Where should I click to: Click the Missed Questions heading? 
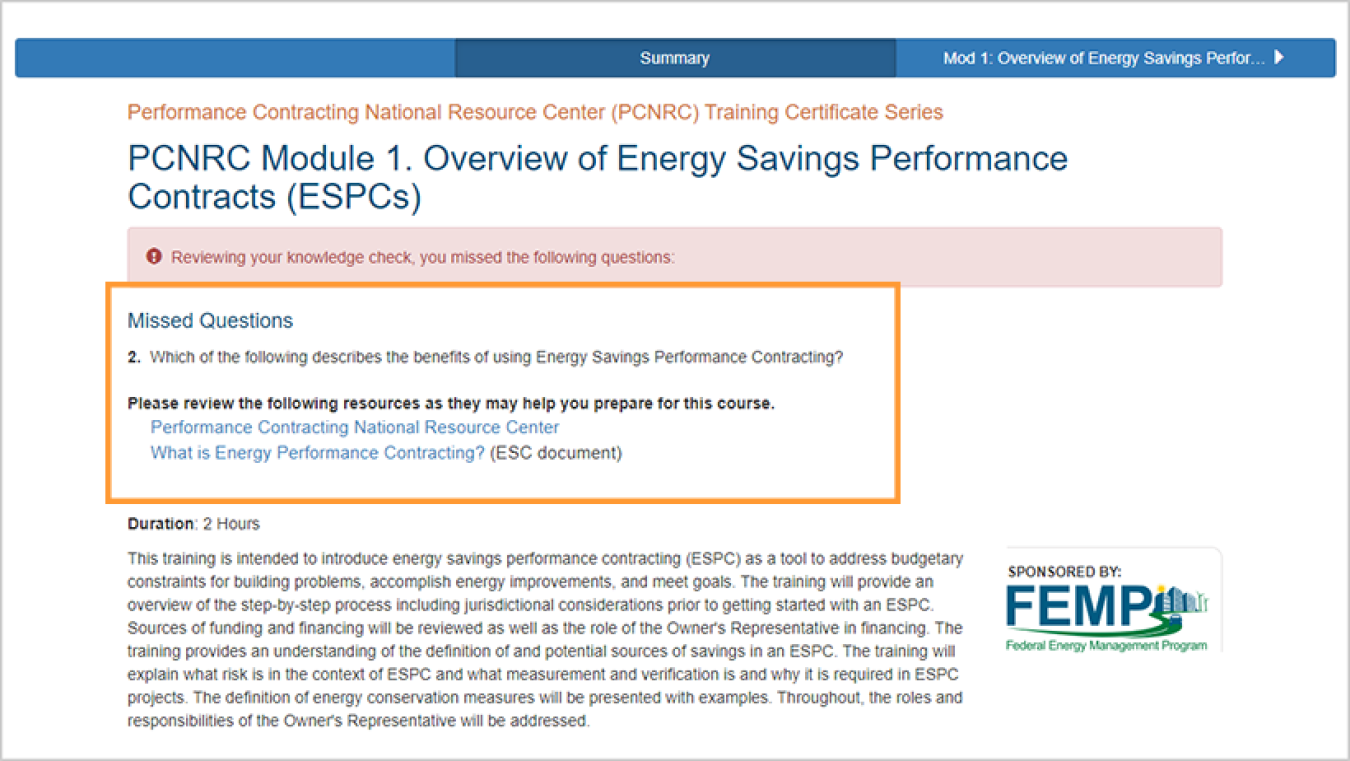210,321
